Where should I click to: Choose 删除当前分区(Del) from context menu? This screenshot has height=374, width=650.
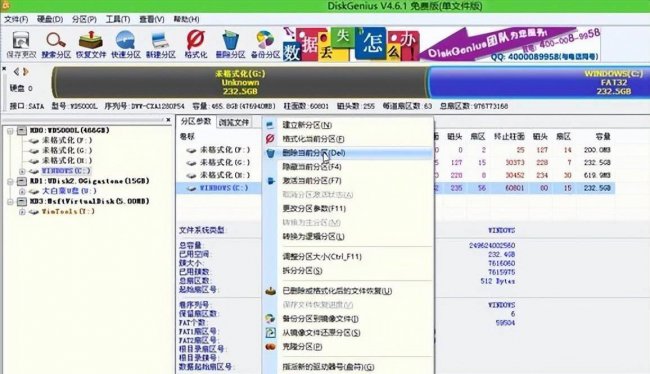[x=348, y=153]
